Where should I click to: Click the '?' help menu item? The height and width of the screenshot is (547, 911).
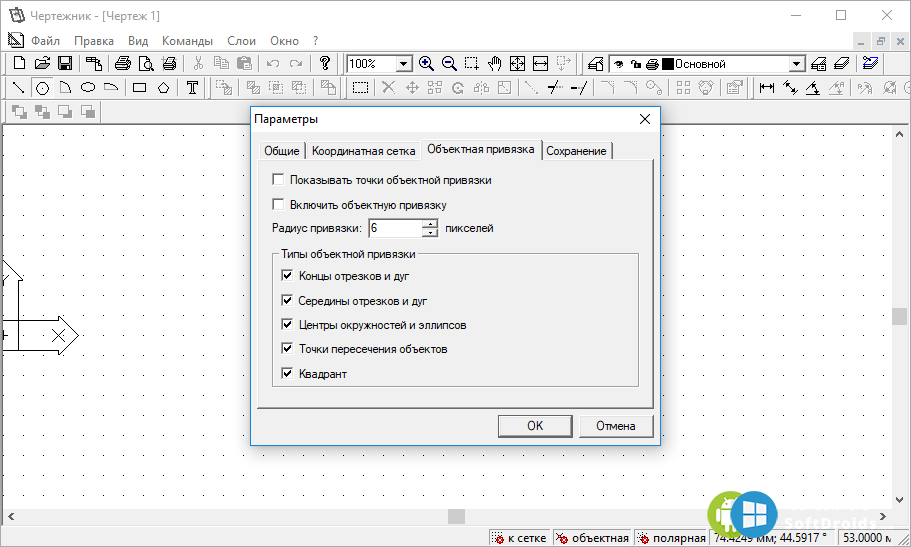point(315,41)
